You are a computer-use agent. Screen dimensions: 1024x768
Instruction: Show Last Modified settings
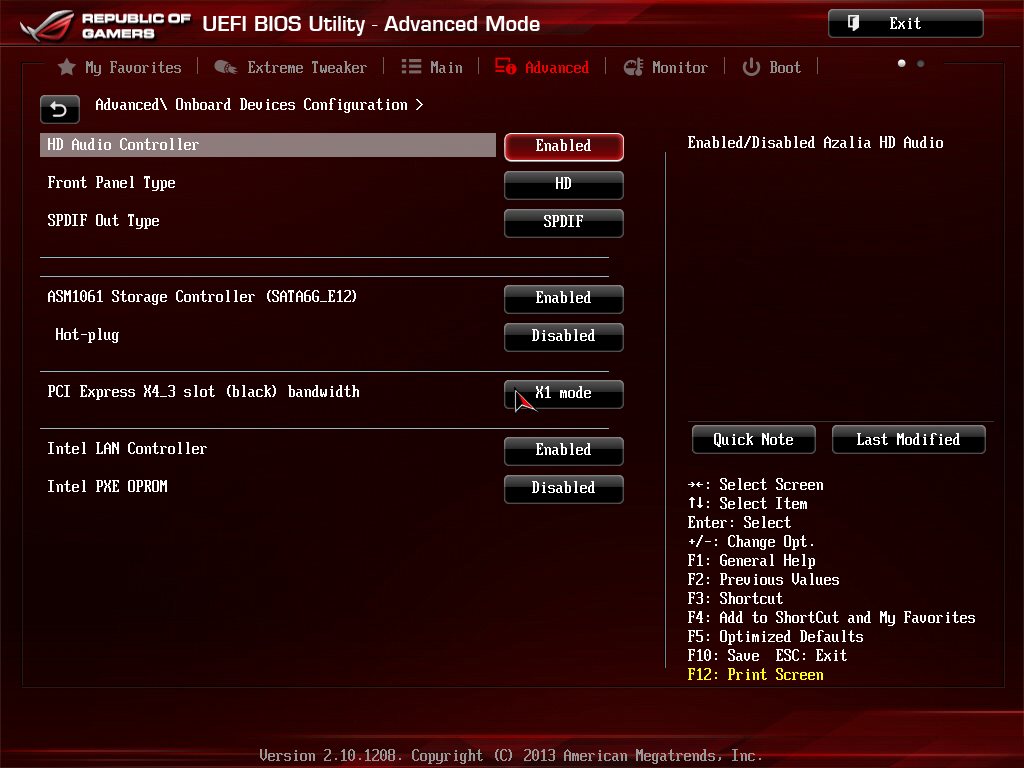(x=908, y=440)
